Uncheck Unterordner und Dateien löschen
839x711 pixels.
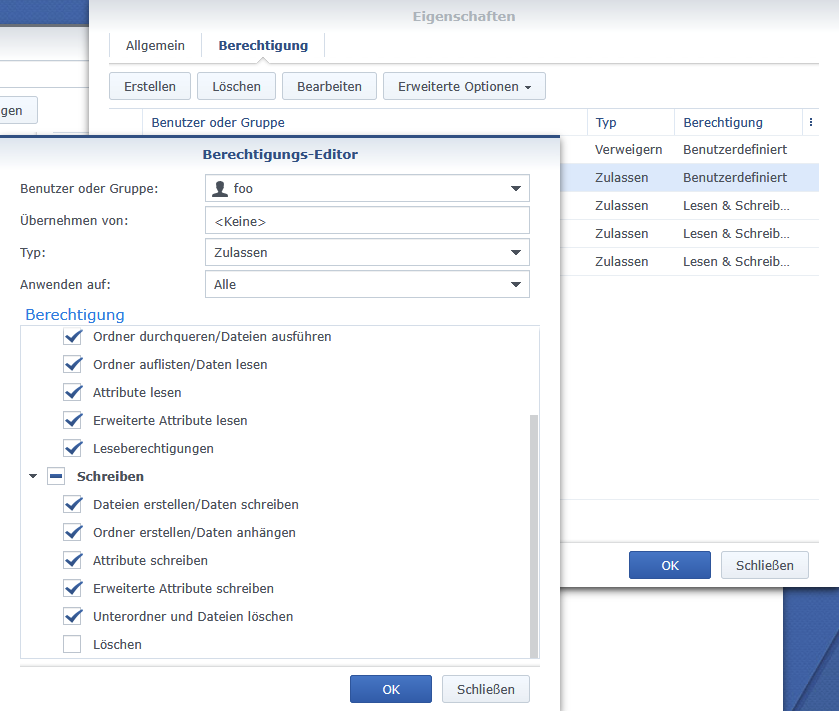pos(72,617)
